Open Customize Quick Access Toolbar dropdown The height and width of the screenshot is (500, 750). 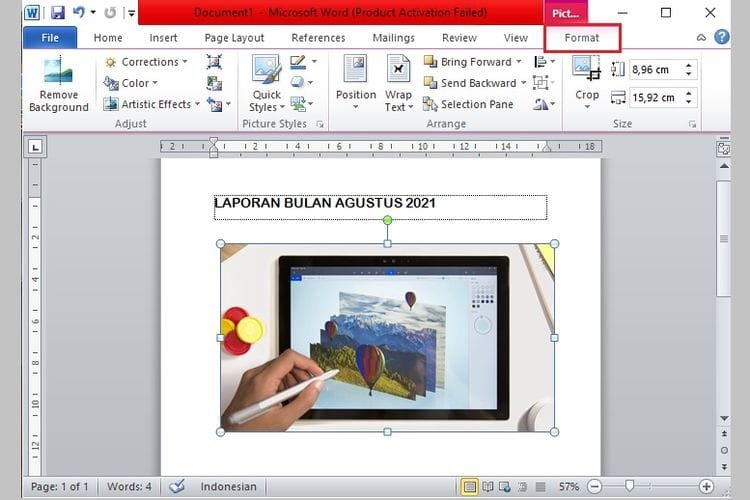pyautogui.click(x=131, y=13)
